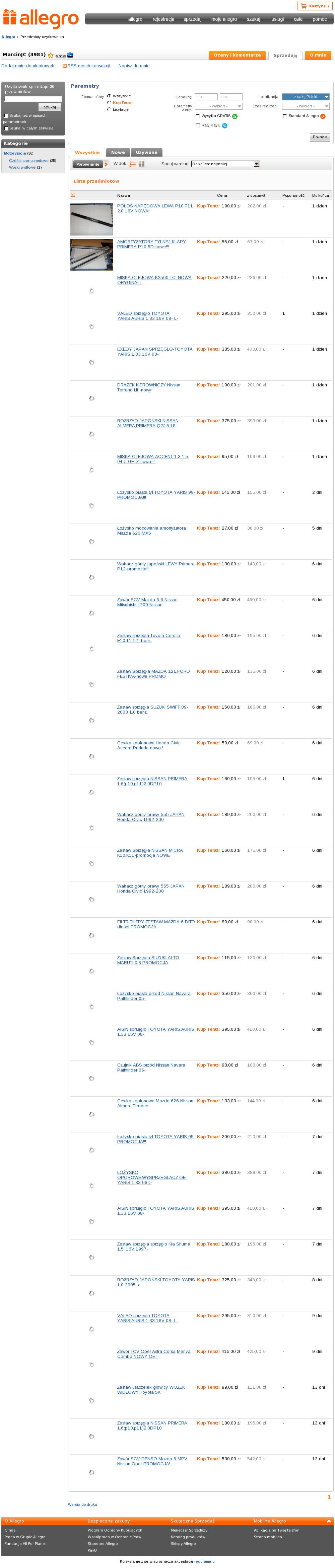Expand the Sortuj według dropdown
This screenshot has height=1568, width=335.
225,164
